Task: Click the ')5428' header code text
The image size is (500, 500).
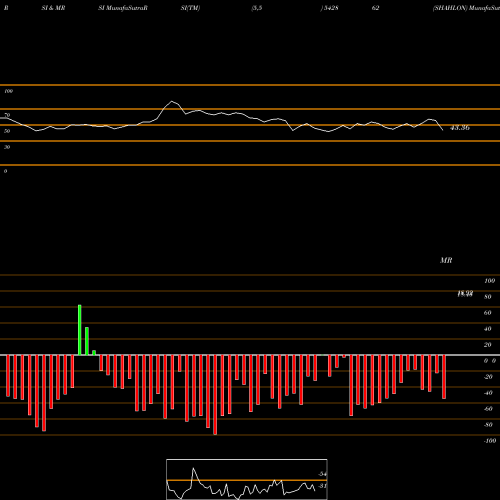Action: pyautogui.click(x=329, y=8)
